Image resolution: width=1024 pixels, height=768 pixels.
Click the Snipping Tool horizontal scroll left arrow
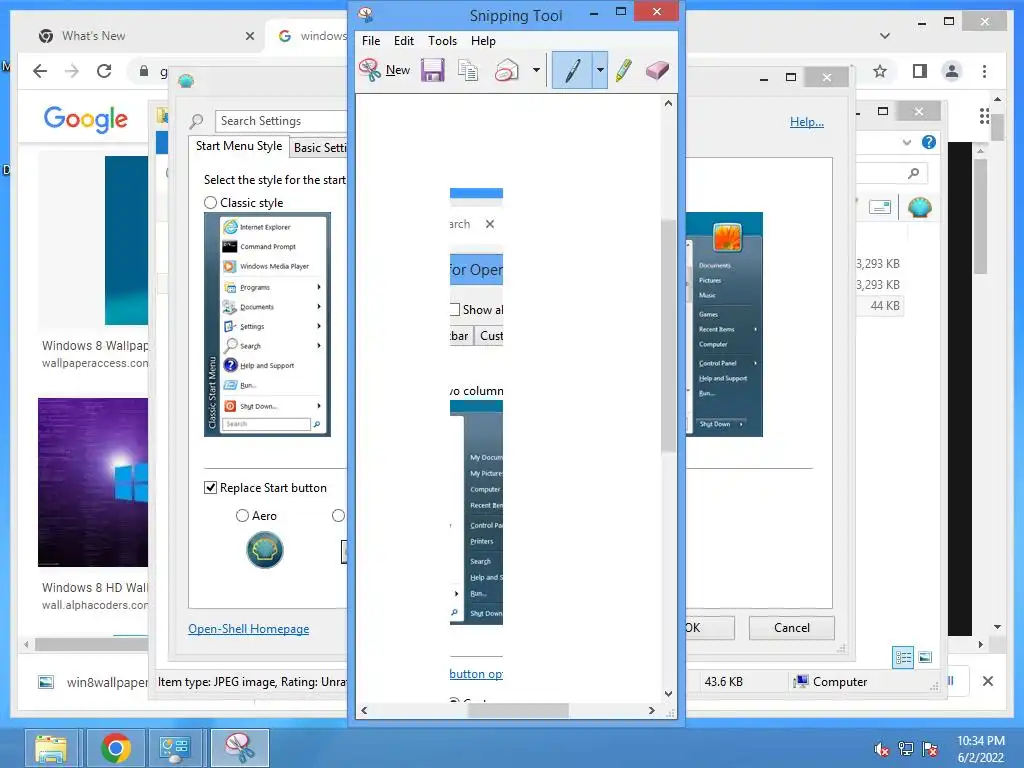click(x=364, y=711)
